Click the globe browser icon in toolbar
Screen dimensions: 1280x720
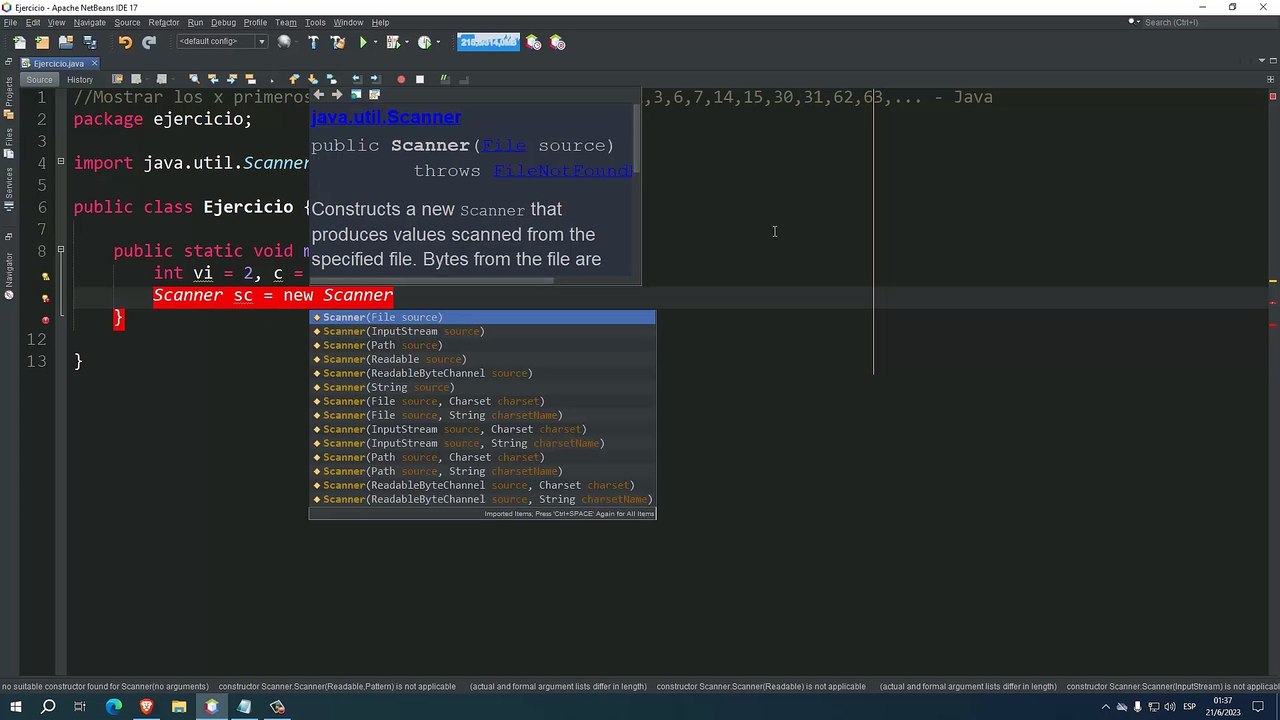tap(284, 42)
